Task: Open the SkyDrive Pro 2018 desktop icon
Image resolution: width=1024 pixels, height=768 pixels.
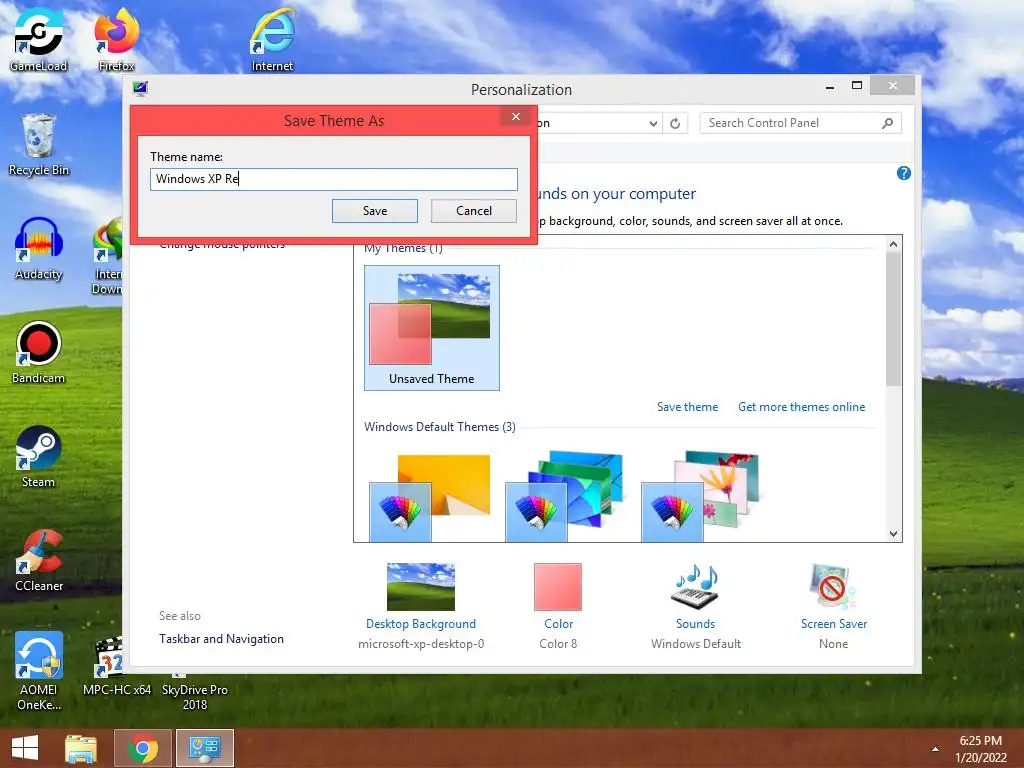Action: (195, 692)
